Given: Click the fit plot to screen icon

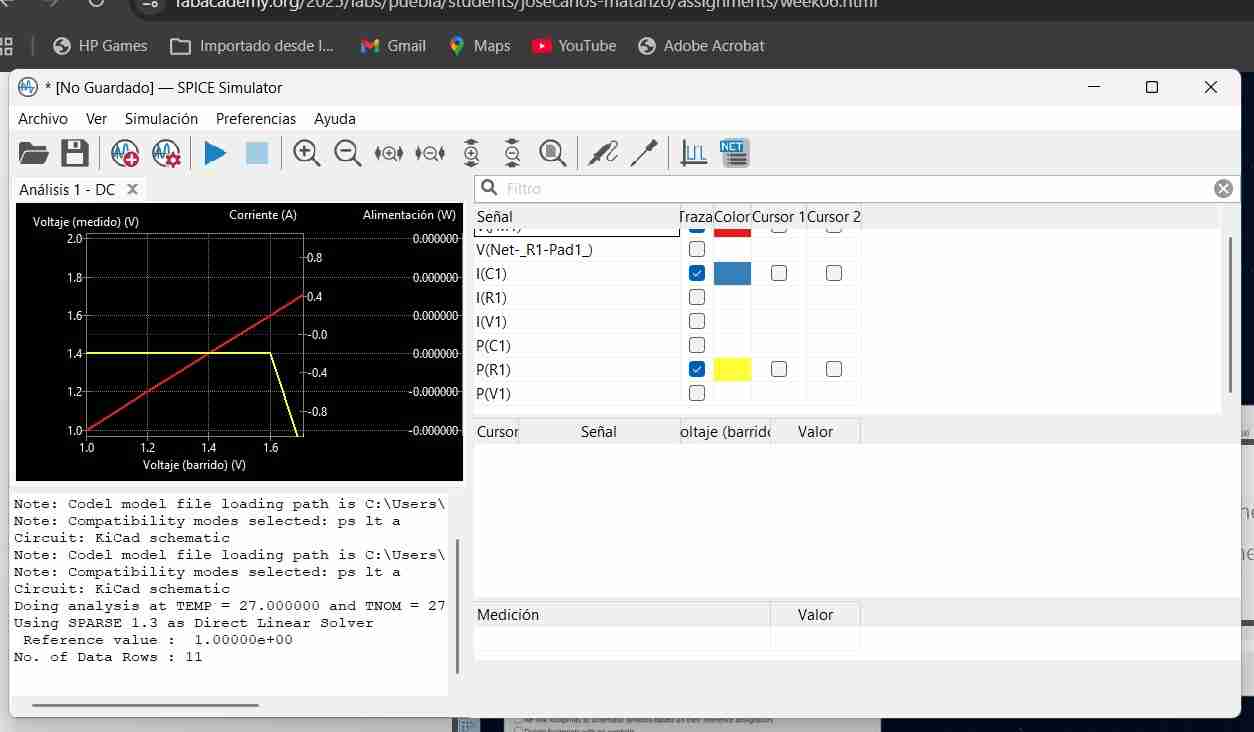Looking at the screenshot, I should coord(551,152).
